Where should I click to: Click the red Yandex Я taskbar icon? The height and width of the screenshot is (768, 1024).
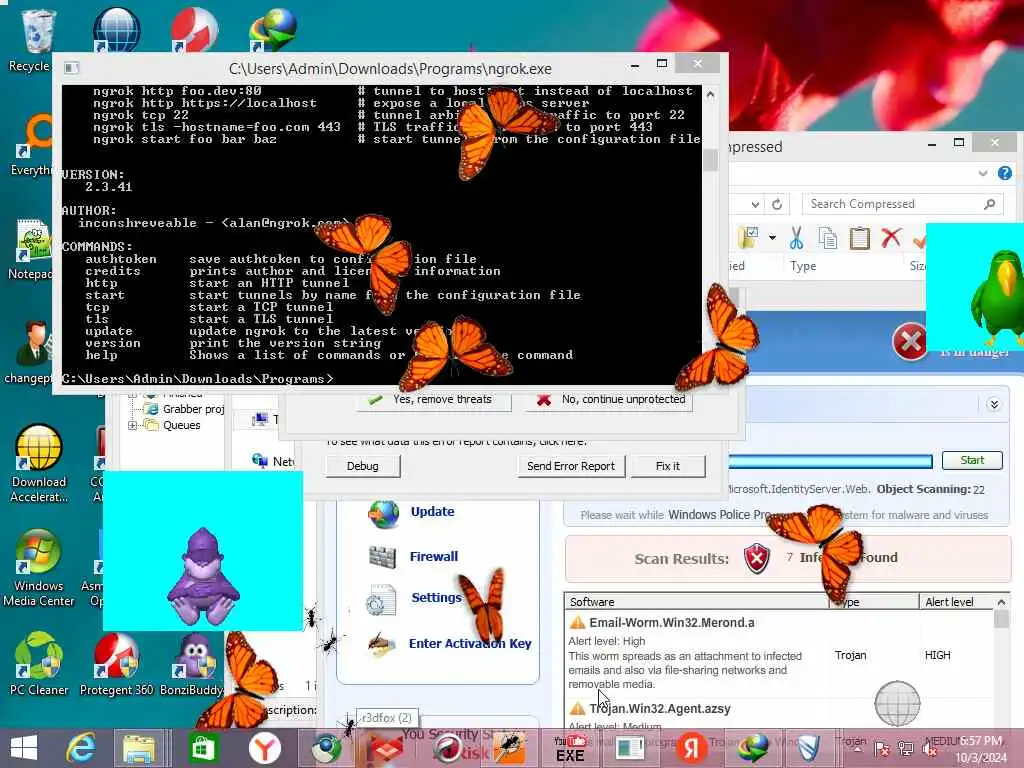coord(692,748)
